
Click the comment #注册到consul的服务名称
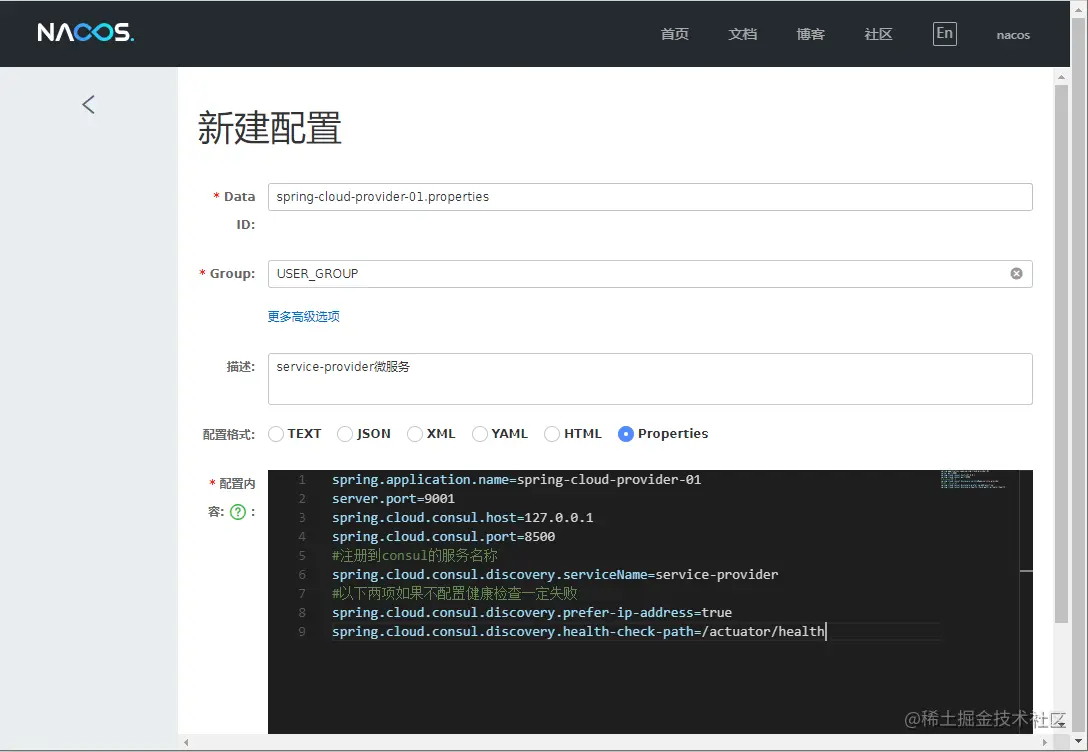(415, 556)
